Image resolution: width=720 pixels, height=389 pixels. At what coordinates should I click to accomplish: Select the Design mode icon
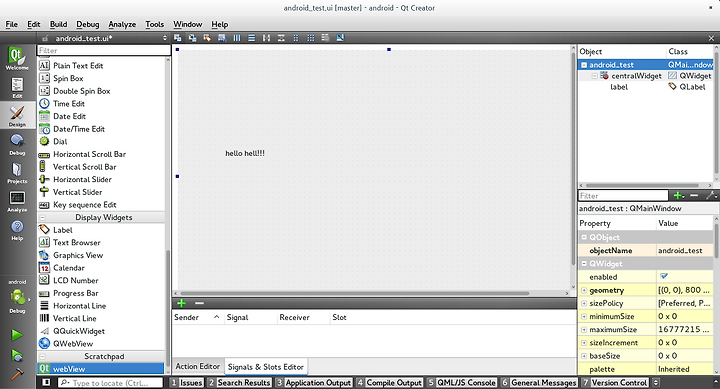coord(17,115)
